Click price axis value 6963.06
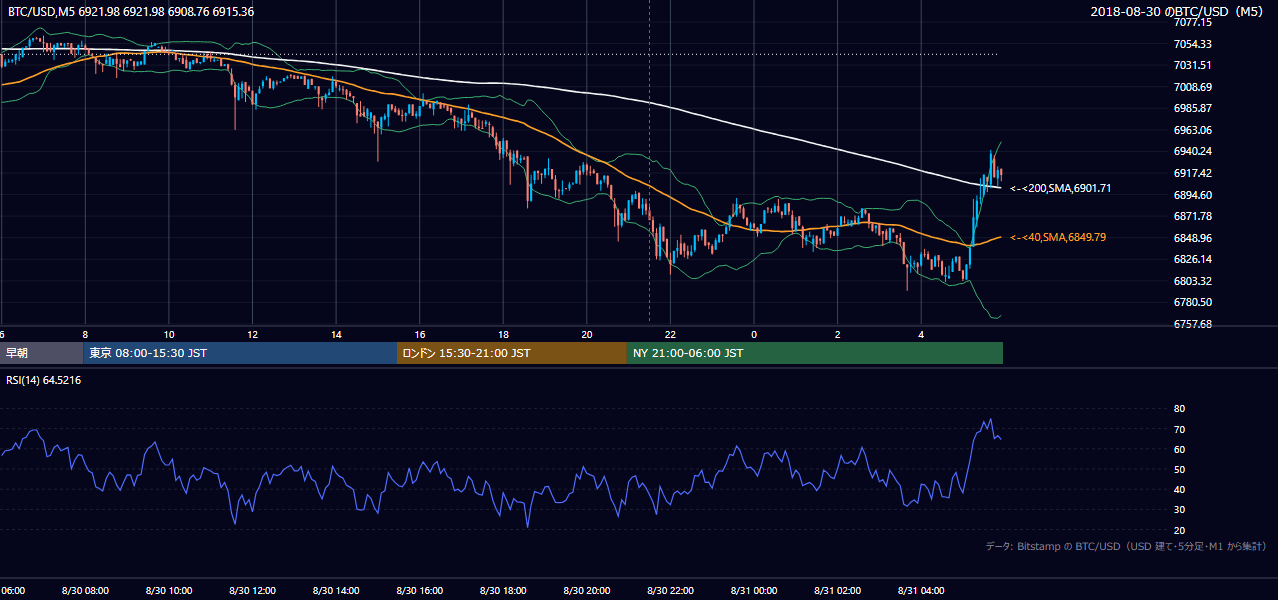Image resolution: width=1278 pixels, height=600 pixels. click(x=1193, y=130)
